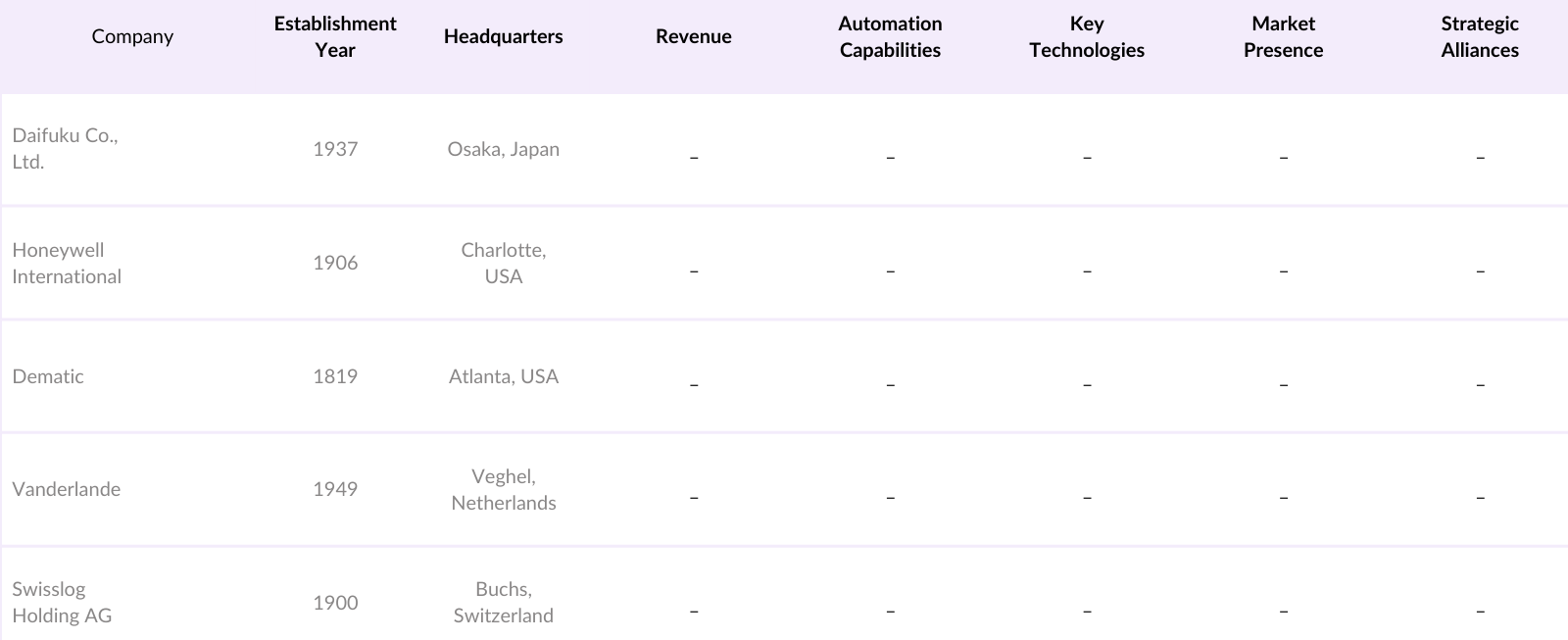Click the Swisslog Holding AG cell
1568x640 pixels.
(62, 602)
